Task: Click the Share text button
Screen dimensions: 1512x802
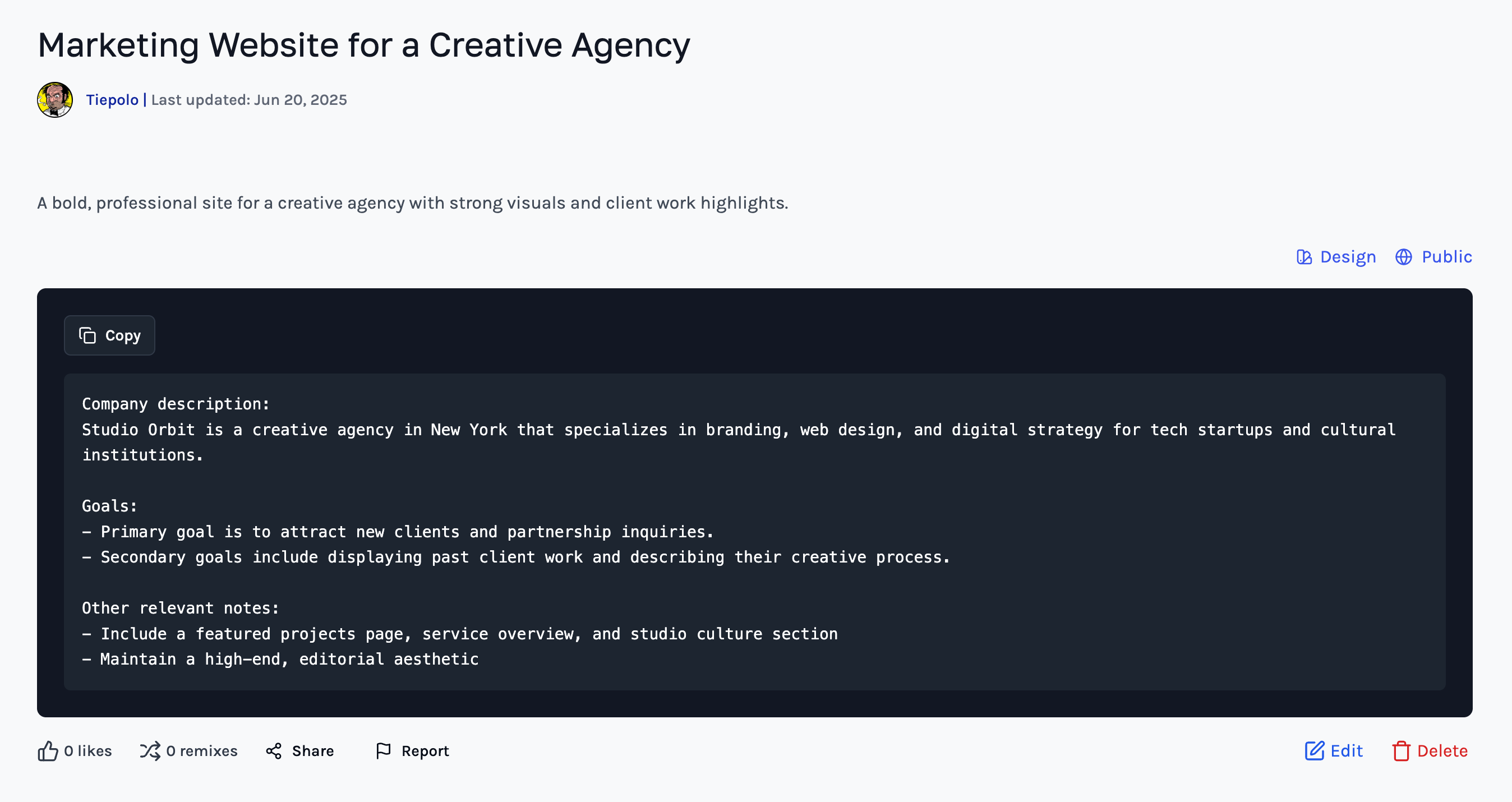Action: [313, 751]
